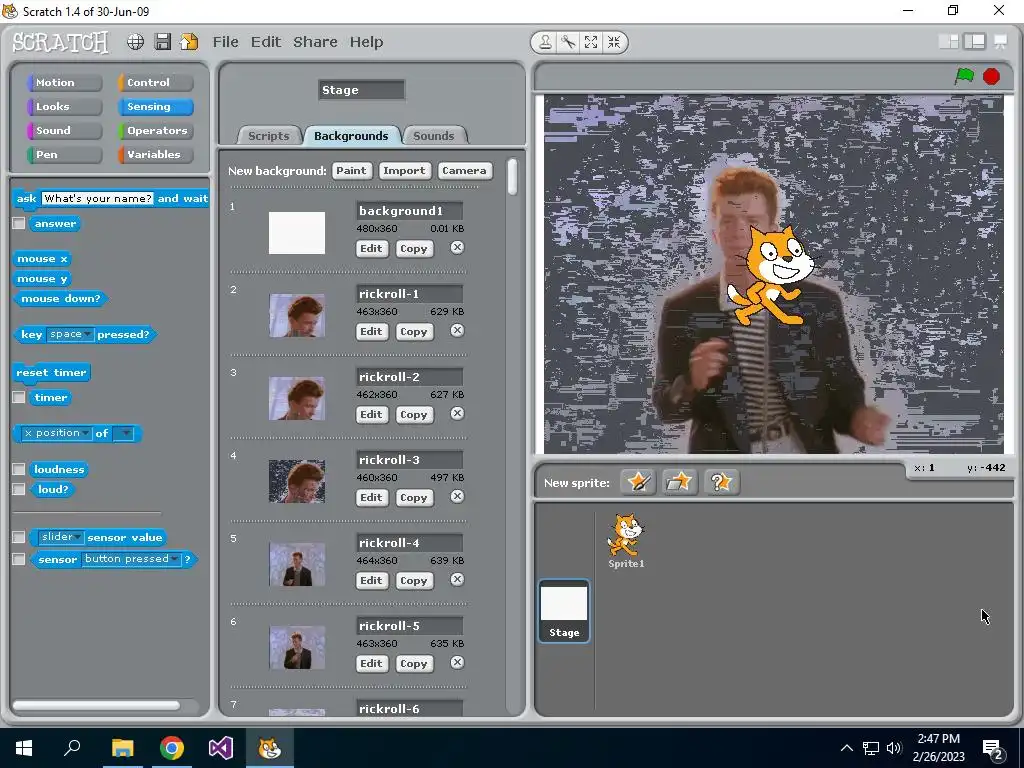Image resolution: width=1024 pixels, height=768 pixels.
Task: Switch to the Scripts tab
Action: pyautogui.click(x=268, y=136)
